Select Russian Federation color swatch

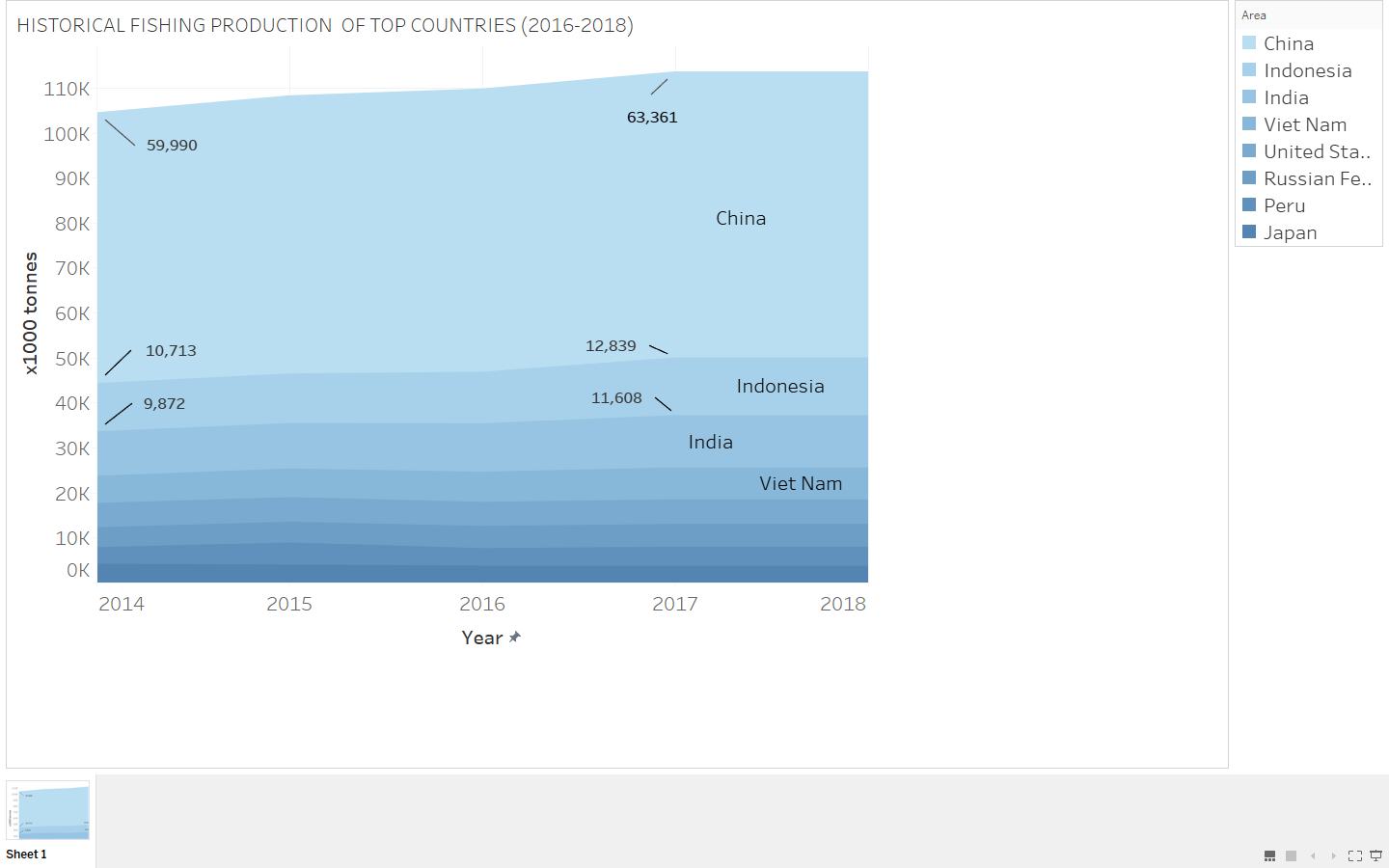coord(1249,178)
